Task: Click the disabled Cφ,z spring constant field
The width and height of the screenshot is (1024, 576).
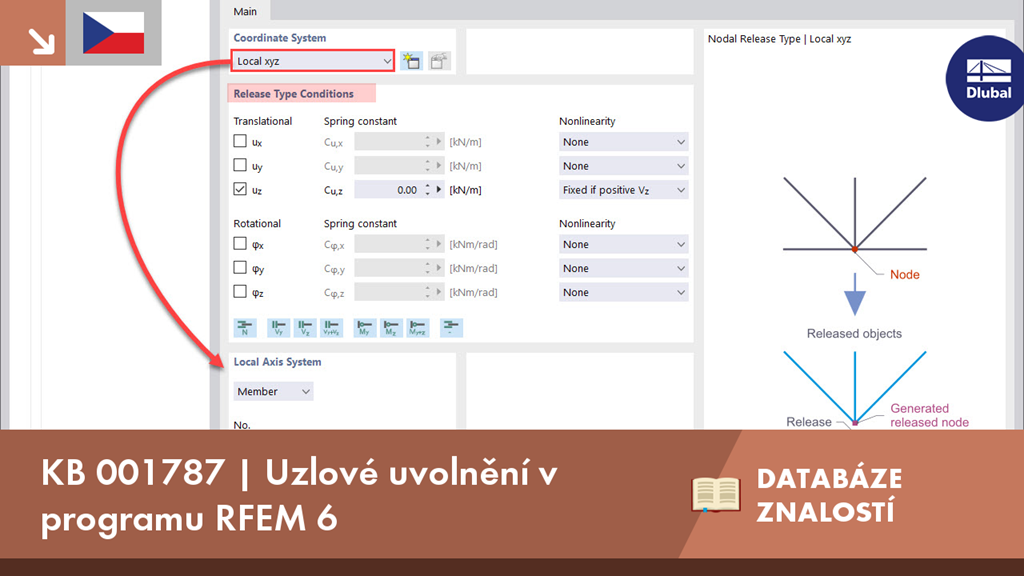Action: tap(388, 293)
